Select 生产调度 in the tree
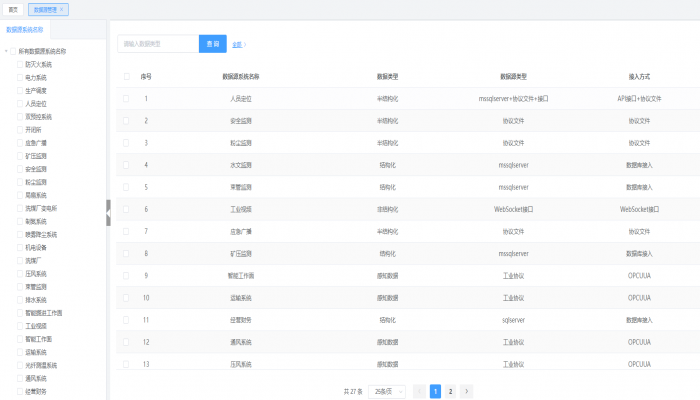Screen dimensions: 700x400 coord(36,90)
